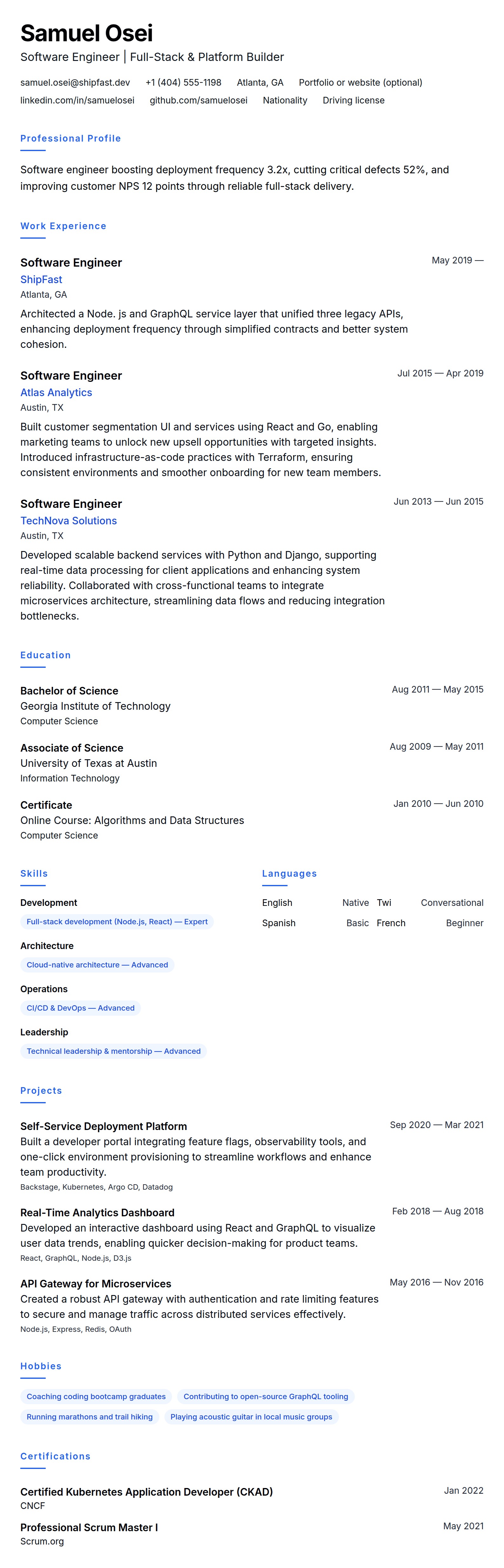This screenshot has width=504, height=1568.
Task: Select the Work Experience section heading
Action: point(63,226)
